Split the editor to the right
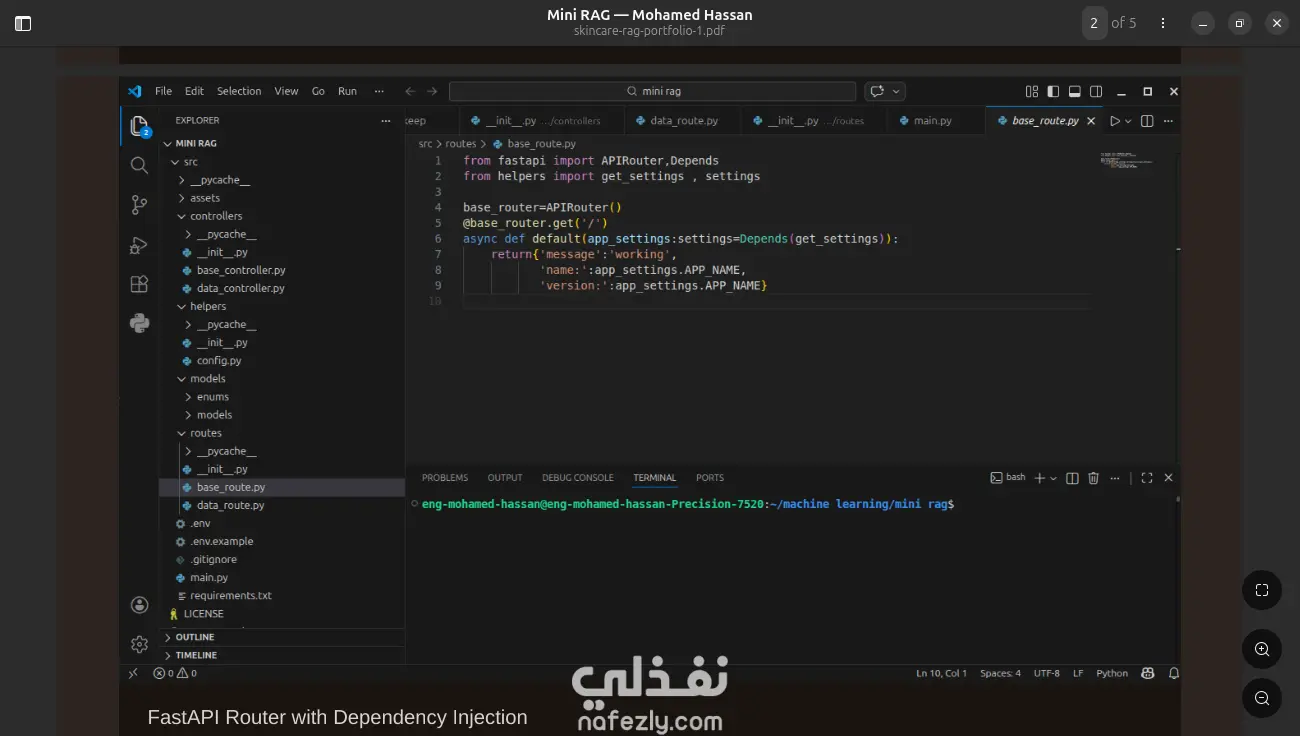This screenshot has height=736, width=1300. click(1147, 121)
